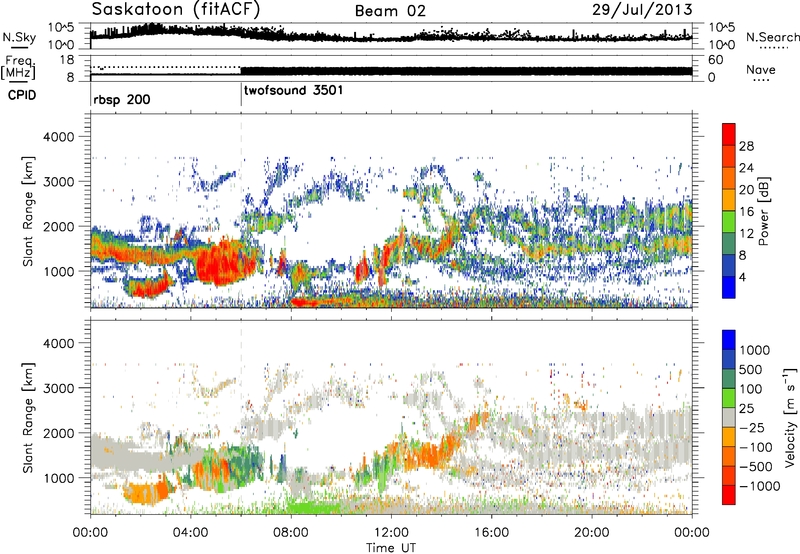Click the blue bottom segment of Power colorbar

click(729, 287)
